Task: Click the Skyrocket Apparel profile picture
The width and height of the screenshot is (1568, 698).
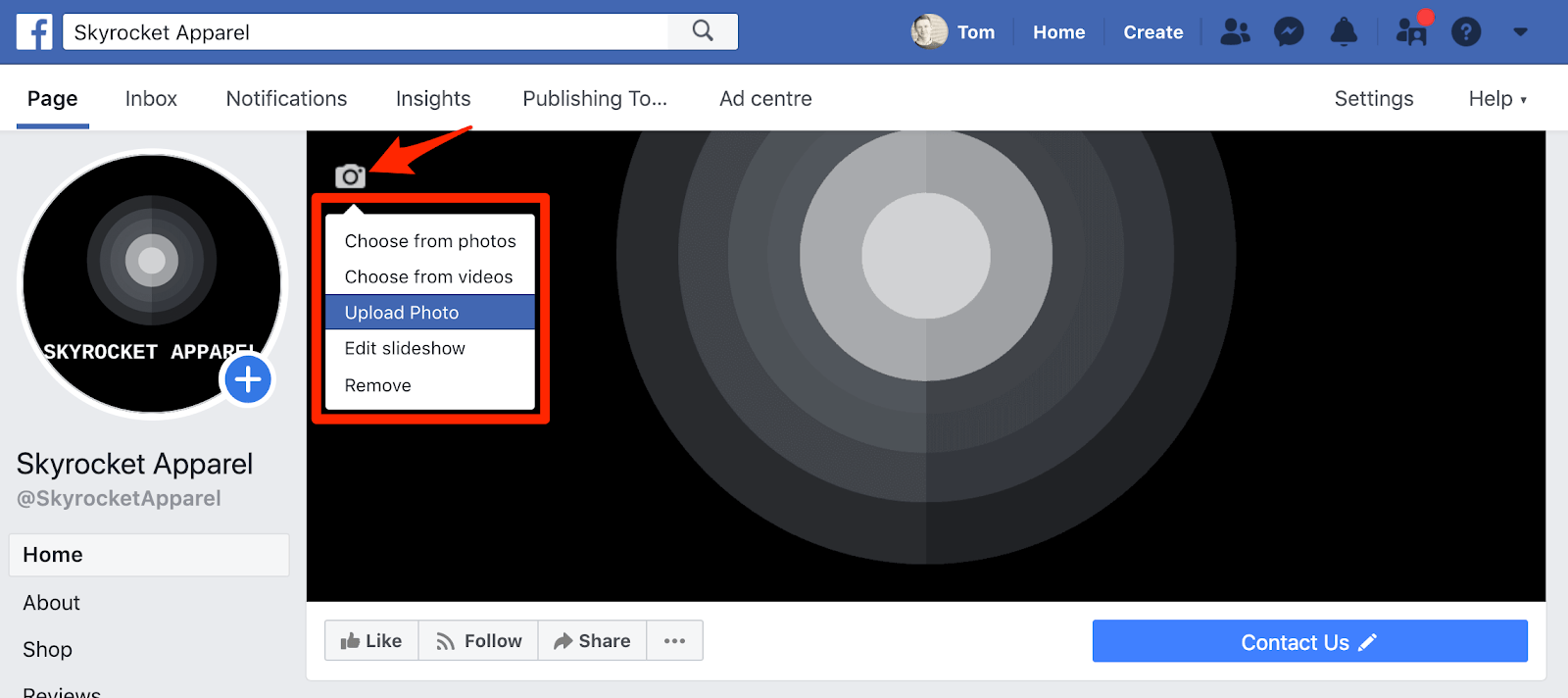Action: (x=152, y=283)
